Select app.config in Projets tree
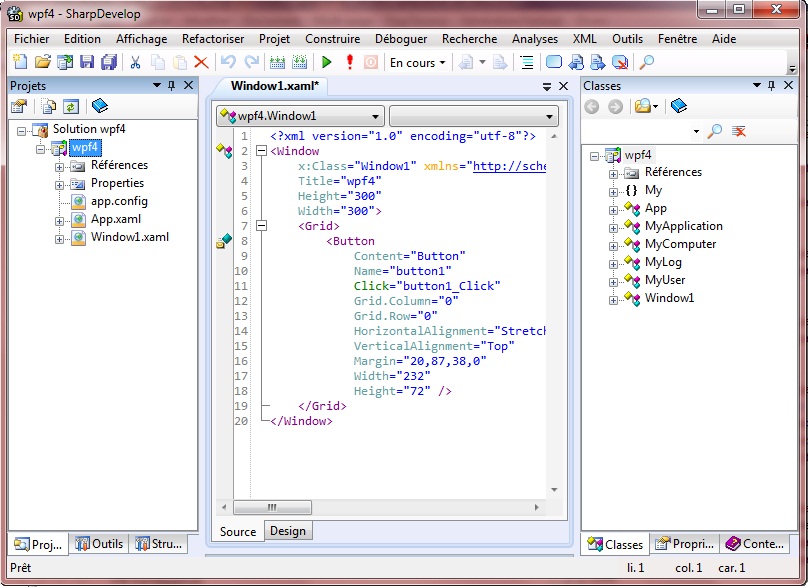Image resolution: width=808 pixels, height=587 pixels. (119, 201)
